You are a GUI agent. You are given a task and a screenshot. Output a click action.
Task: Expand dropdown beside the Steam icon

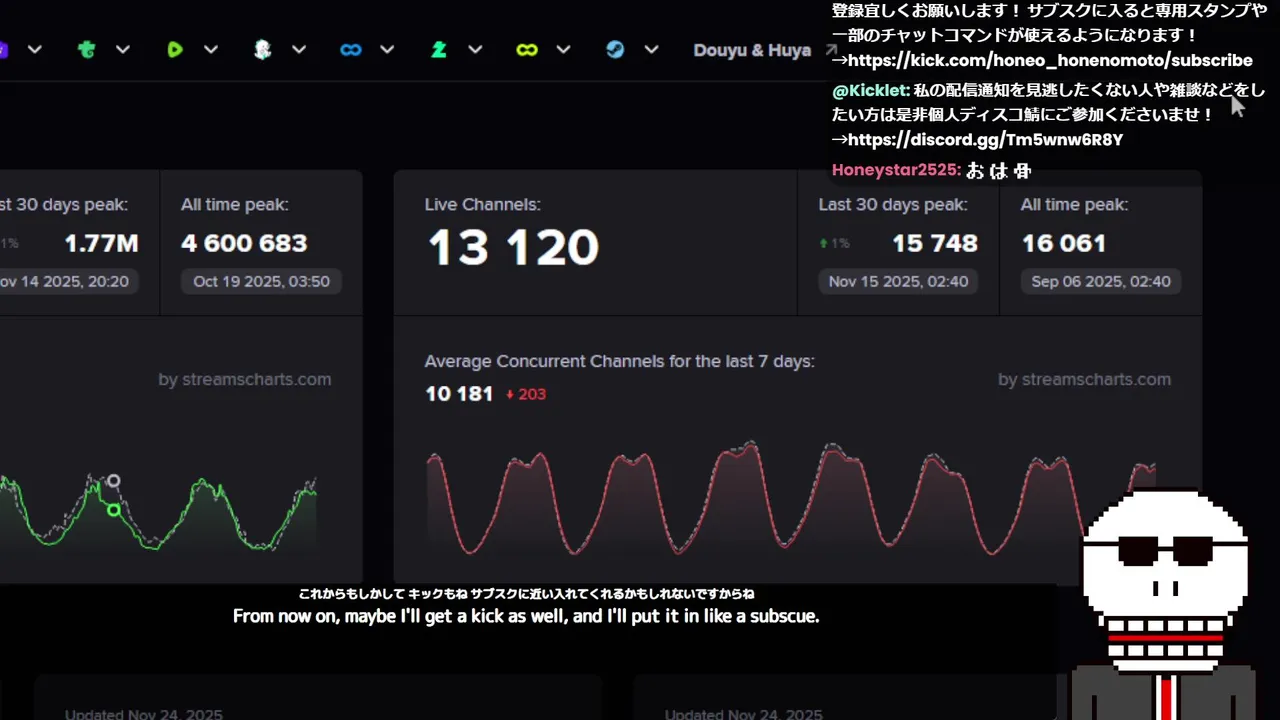tap(651, 50)
